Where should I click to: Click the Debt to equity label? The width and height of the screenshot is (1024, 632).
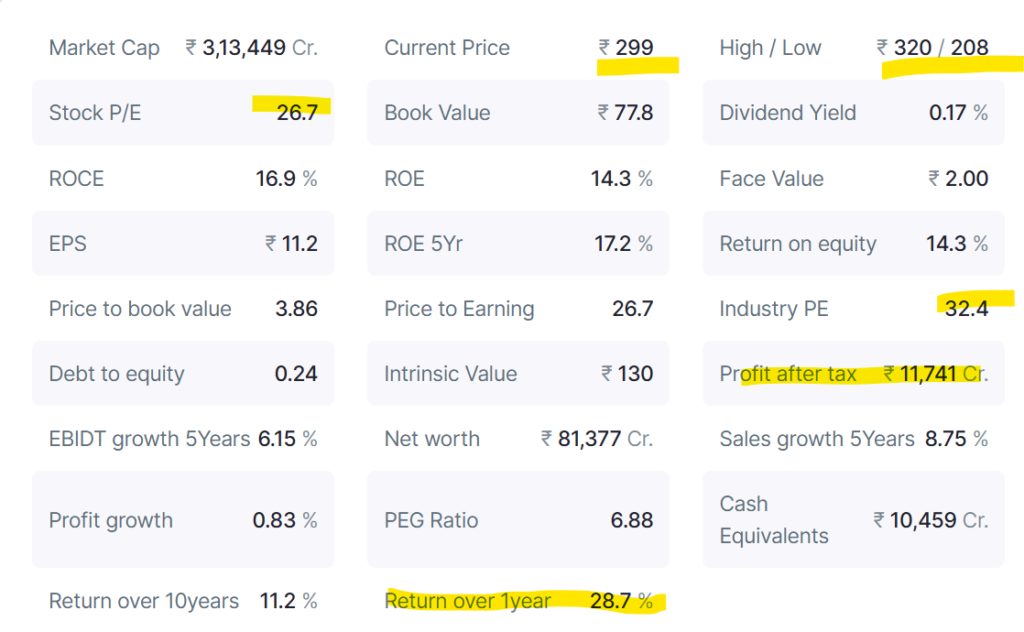[116, 374]
